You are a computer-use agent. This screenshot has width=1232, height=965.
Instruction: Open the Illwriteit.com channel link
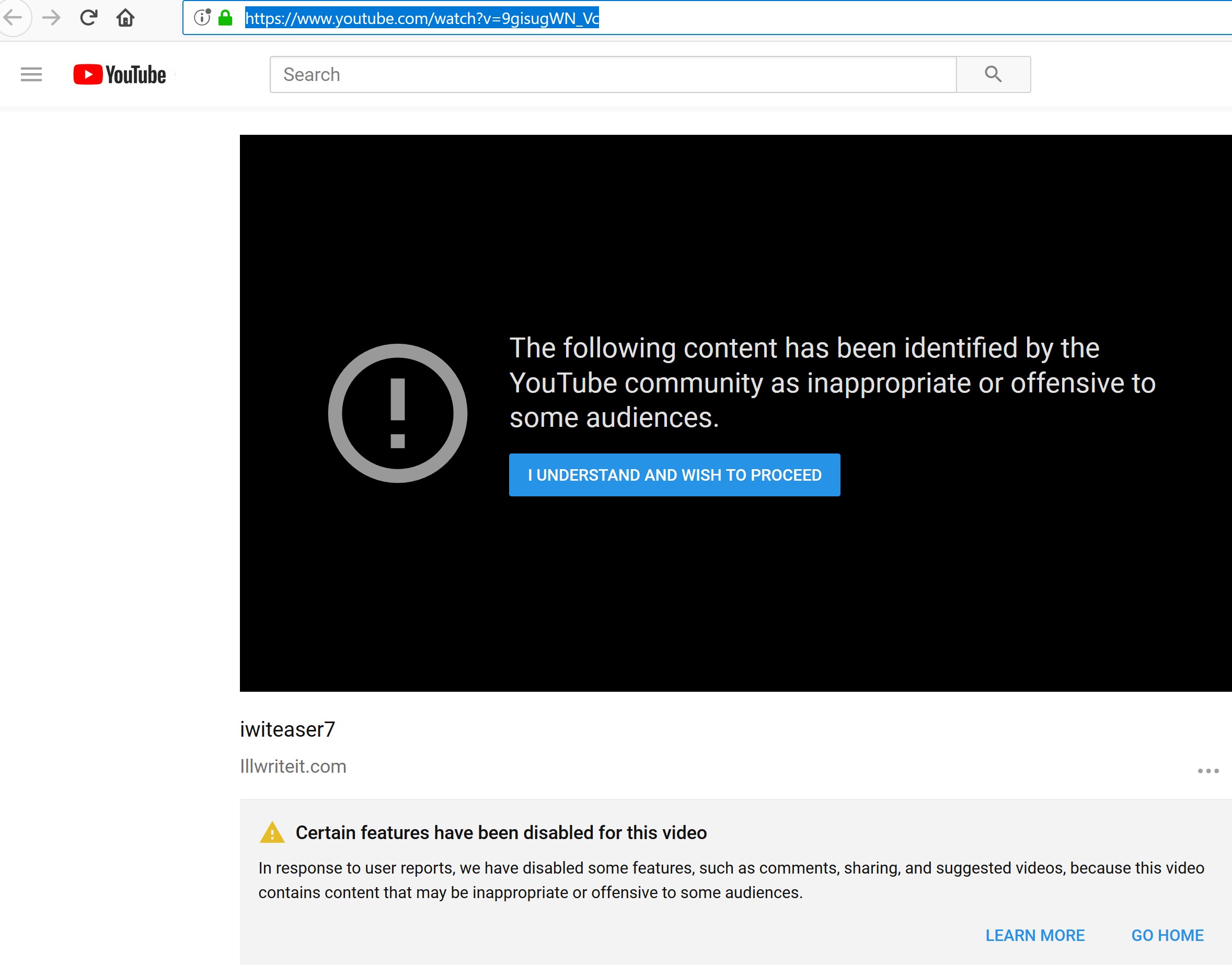tap(293, 766)
